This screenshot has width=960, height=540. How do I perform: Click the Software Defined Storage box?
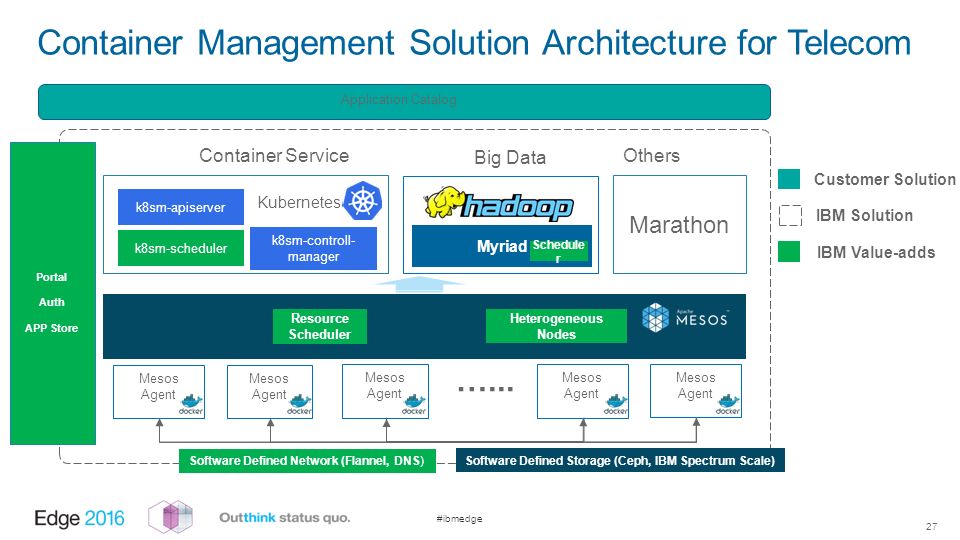tap(620, 460)
